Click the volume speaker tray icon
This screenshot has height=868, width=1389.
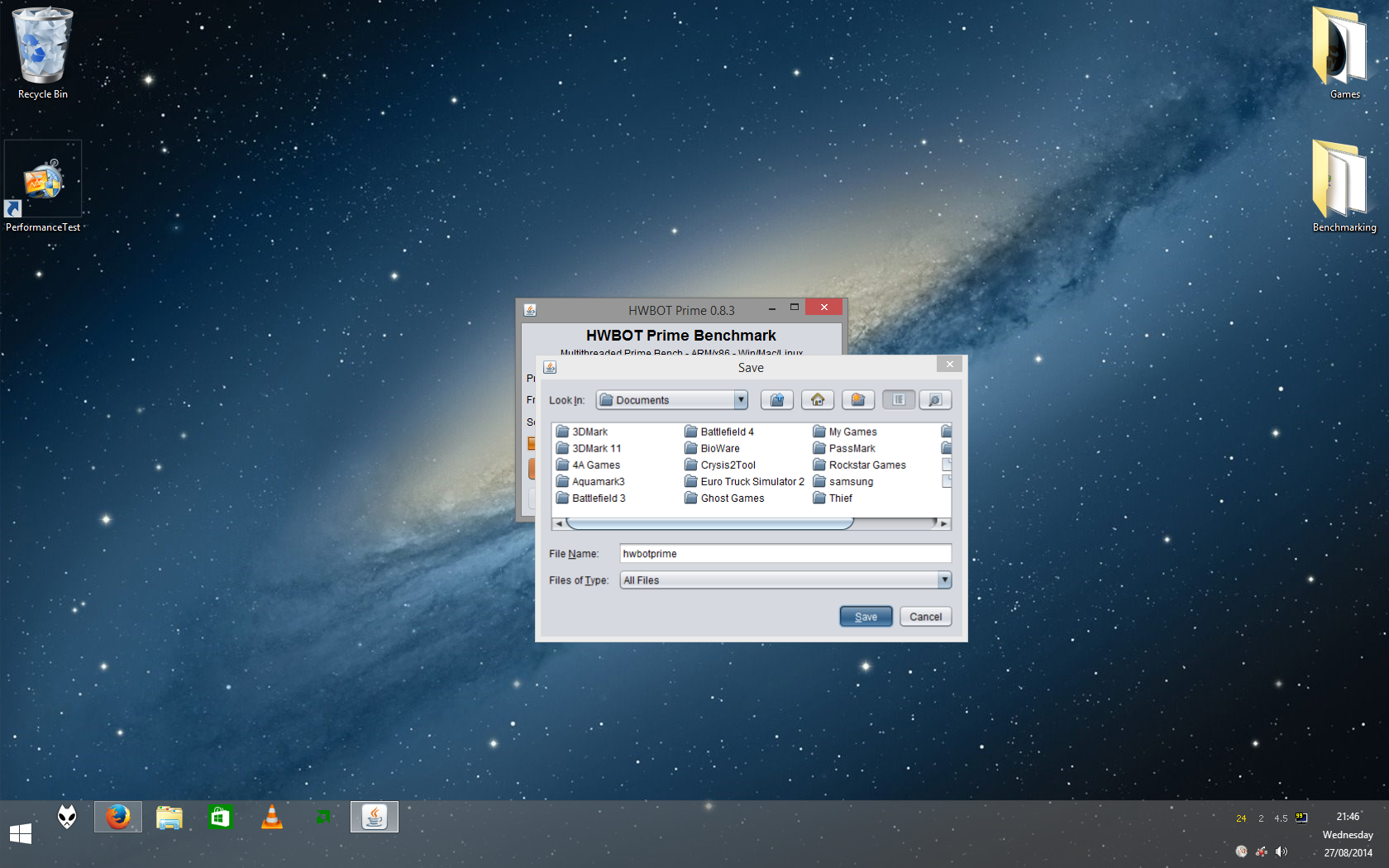point(1282,851)
